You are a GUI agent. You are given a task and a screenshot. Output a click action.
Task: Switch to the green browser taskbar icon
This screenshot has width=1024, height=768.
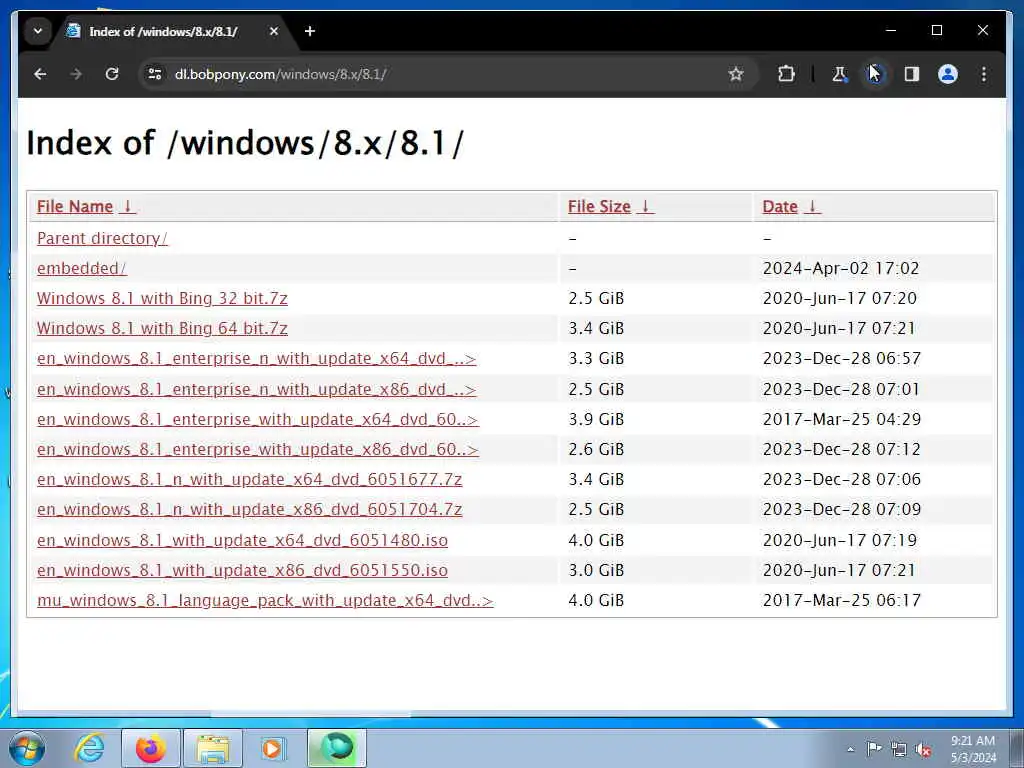click(x=337, y=748)
